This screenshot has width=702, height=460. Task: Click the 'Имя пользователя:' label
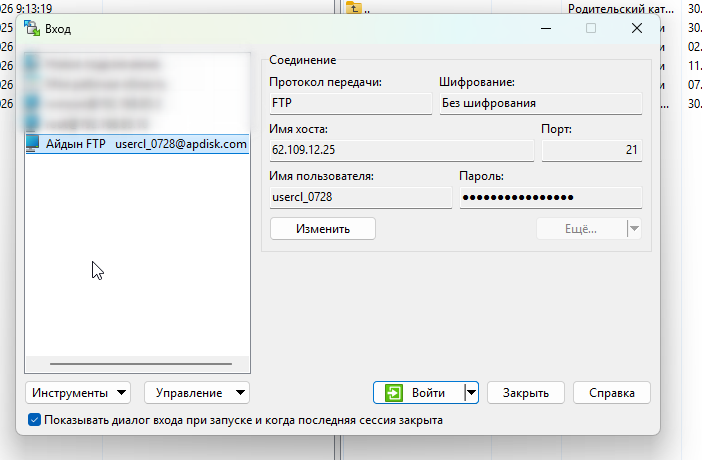click(x=321, y=176)
